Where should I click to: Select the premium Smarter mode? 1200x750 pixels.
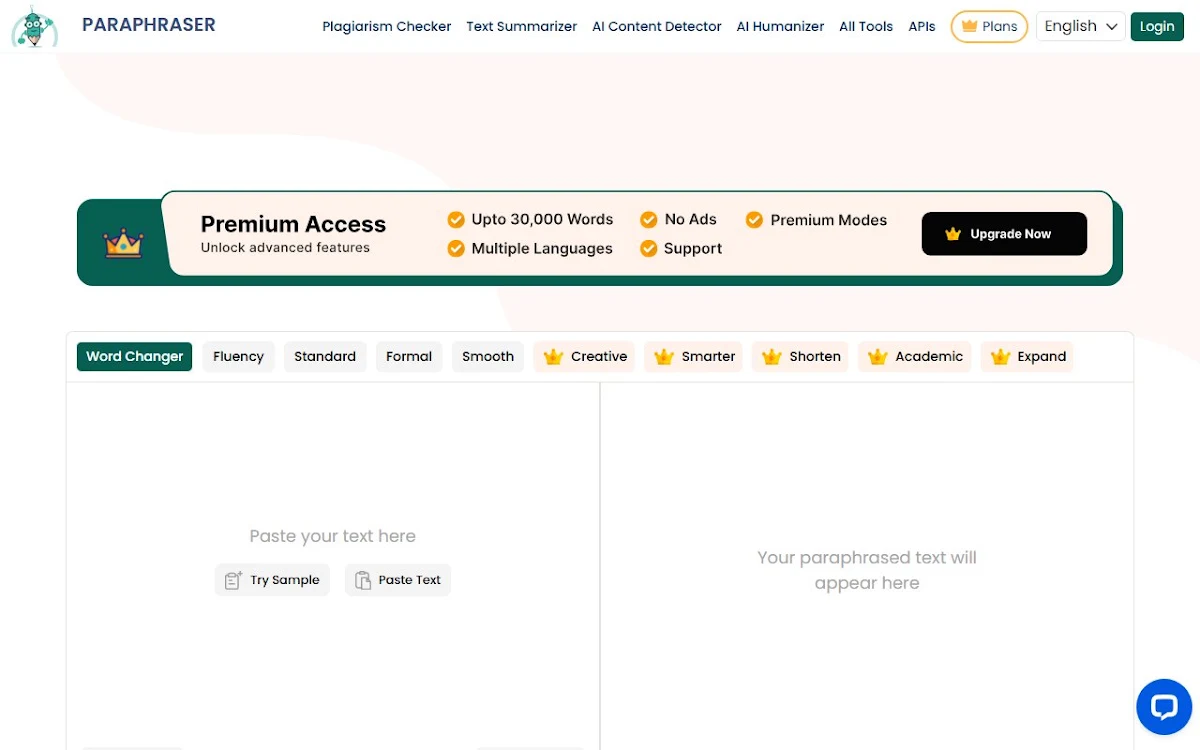pos(694,356)
